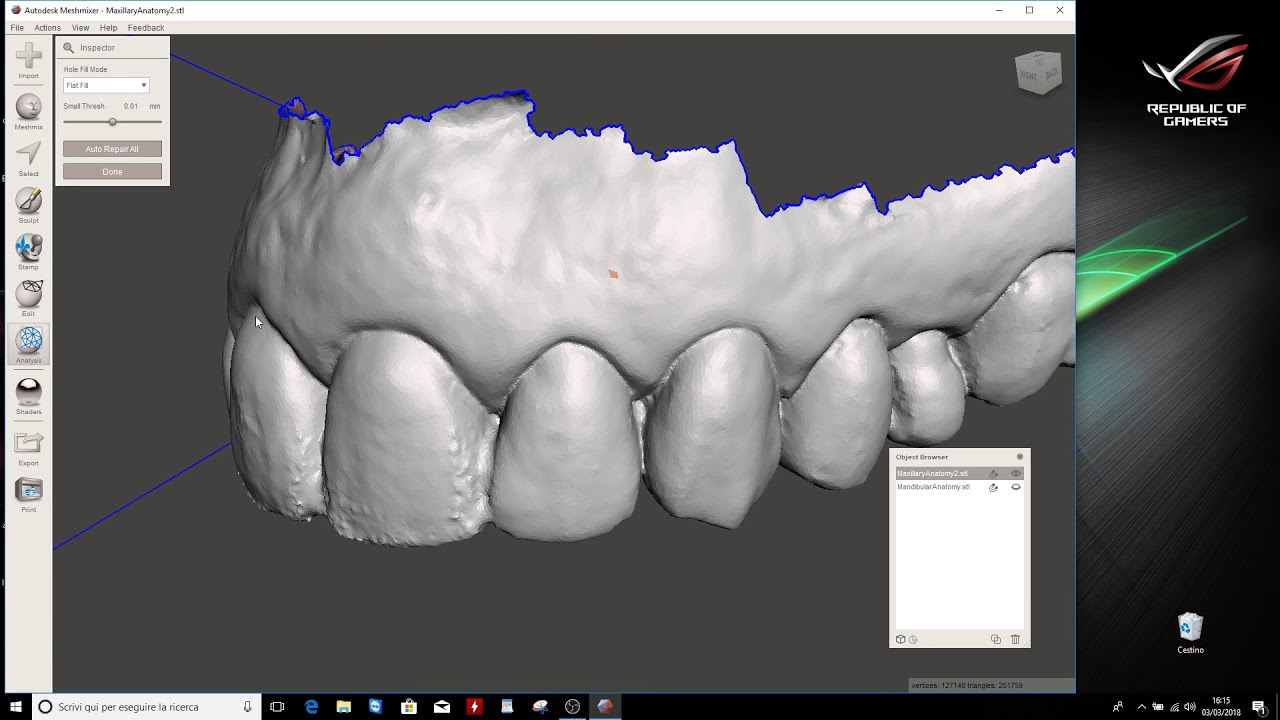Image resolution: width=1280 pixels, height=720 pixels.
Task: Click the magnet icon for MandibularAnatomy.stl
Action: (x=993, y=487)
